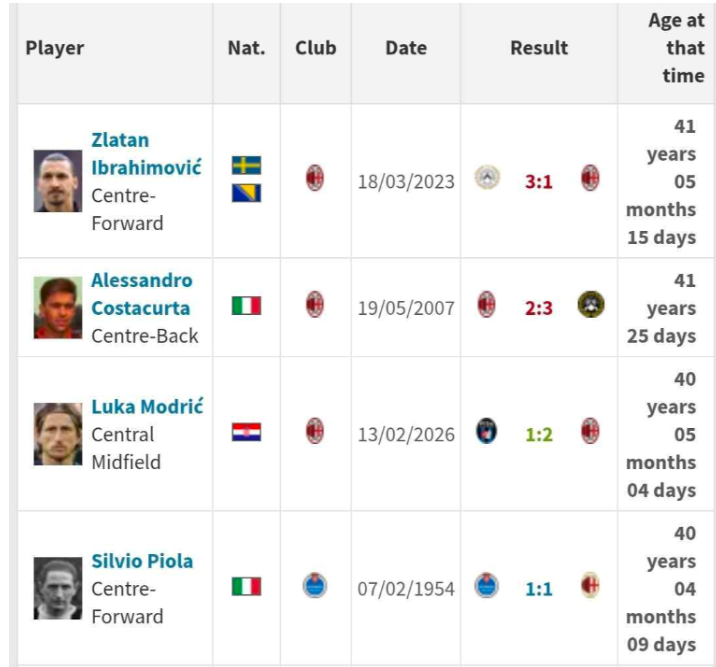Click Novara club crest in Silvio Piola row
The image size is (716, 667).
(x=315, y=586)
